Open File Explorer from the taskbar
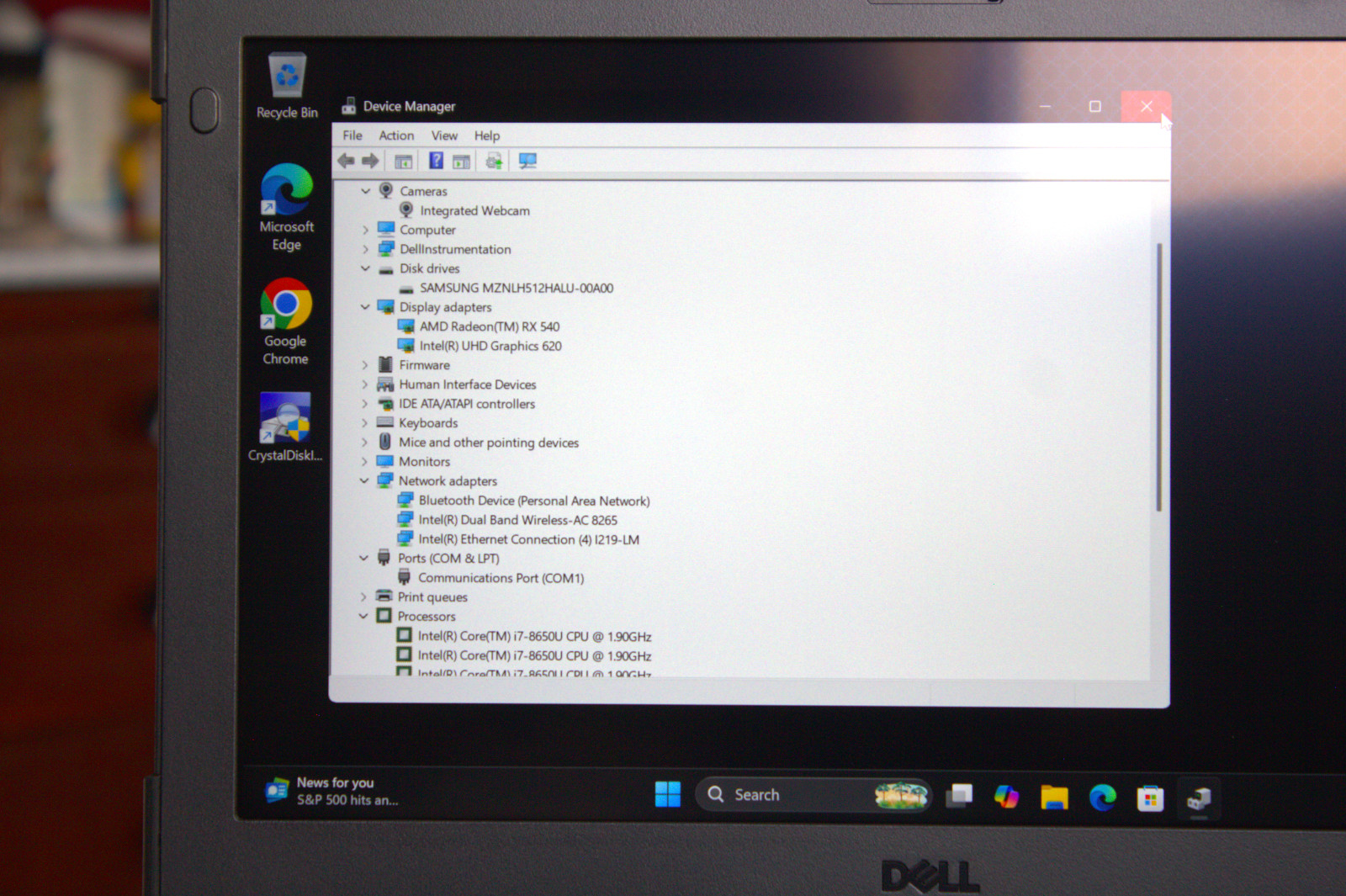Image resolution: width=1346 pixels, height=896 pixels. pos(1054,797)
